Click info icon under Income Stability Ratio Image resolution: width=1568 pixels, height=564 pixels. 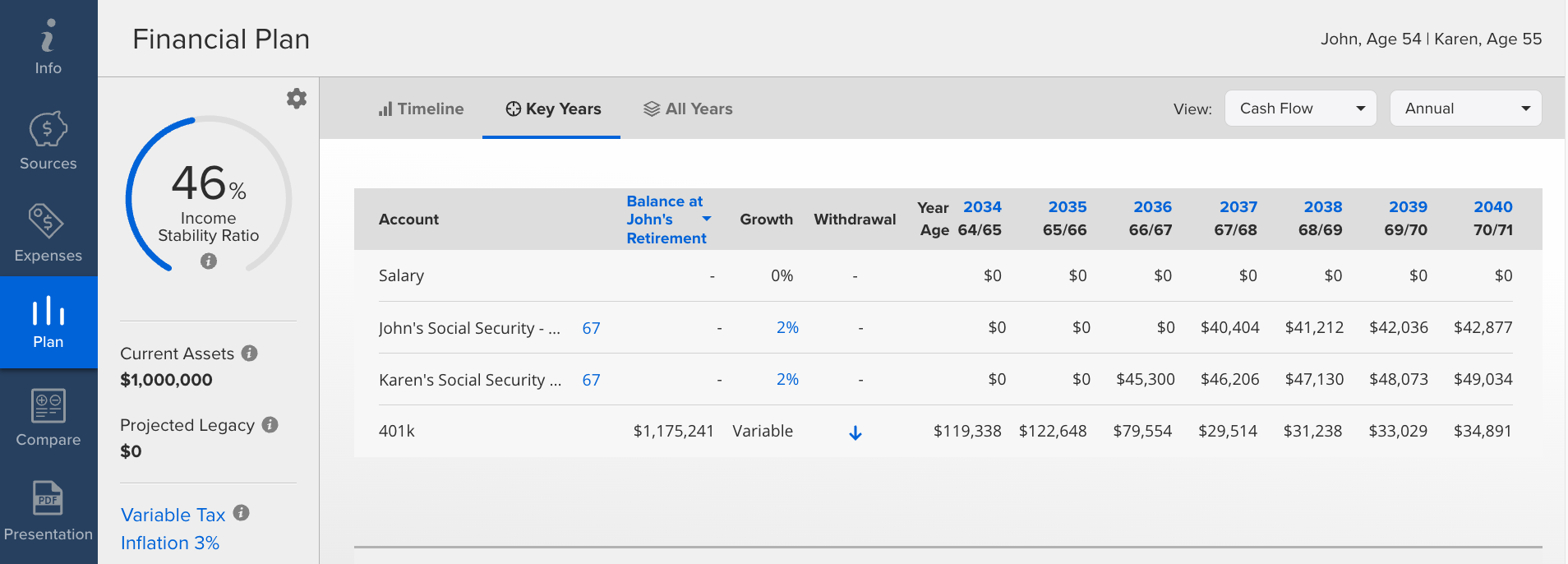209,261
